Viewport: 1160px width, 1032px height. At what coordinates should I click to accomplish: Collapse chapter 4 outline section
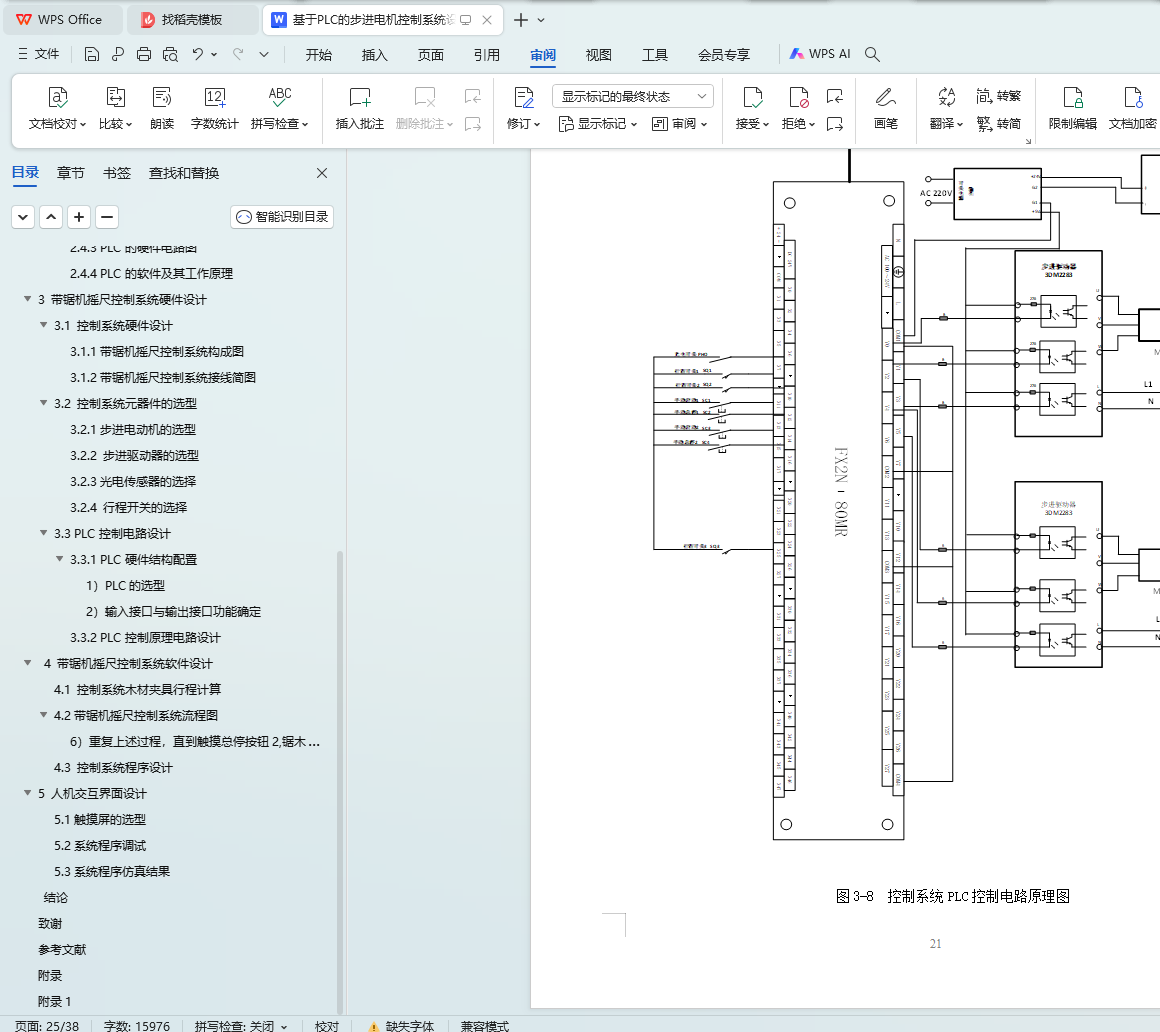[27, 663]
